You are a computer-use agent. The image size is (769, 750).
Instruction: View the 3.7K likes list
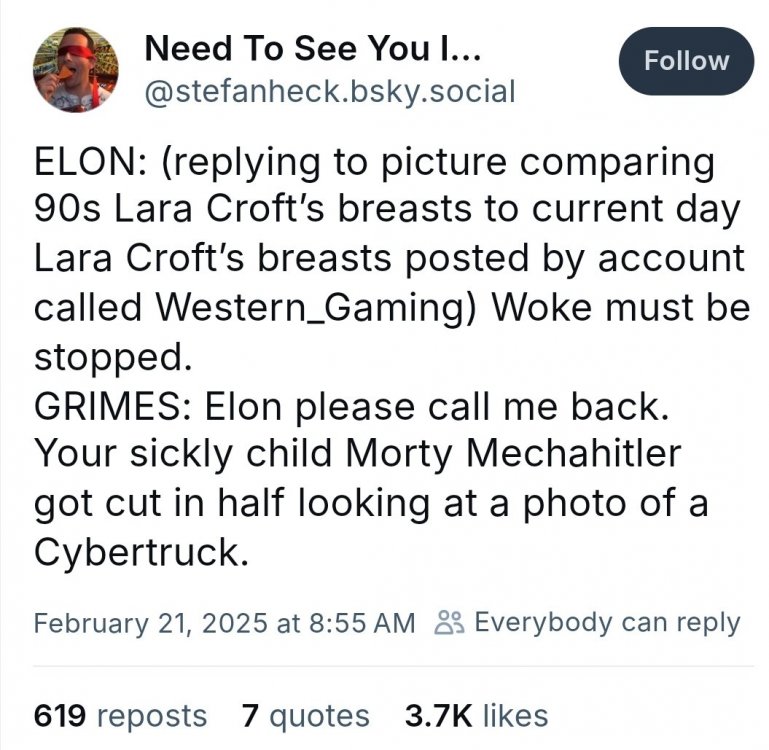(x=476, y=715)
